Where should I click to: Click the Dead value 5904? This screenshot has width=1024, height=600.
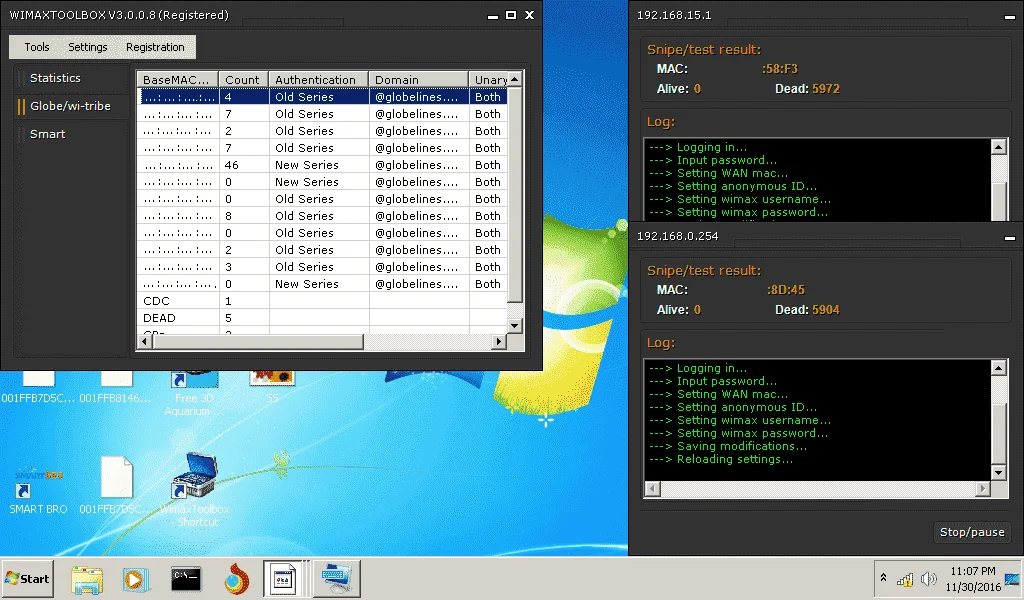click(x=825, y=310)
